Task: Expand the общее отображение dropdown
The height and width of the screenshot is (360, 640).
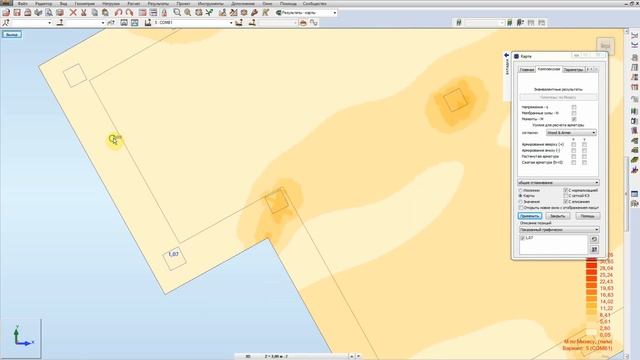Action: pos(558,182)
